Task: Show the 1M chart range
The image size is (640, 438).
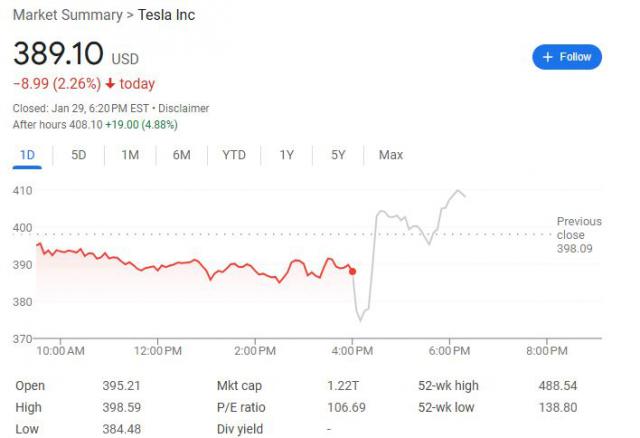Action: coord(130,155)
